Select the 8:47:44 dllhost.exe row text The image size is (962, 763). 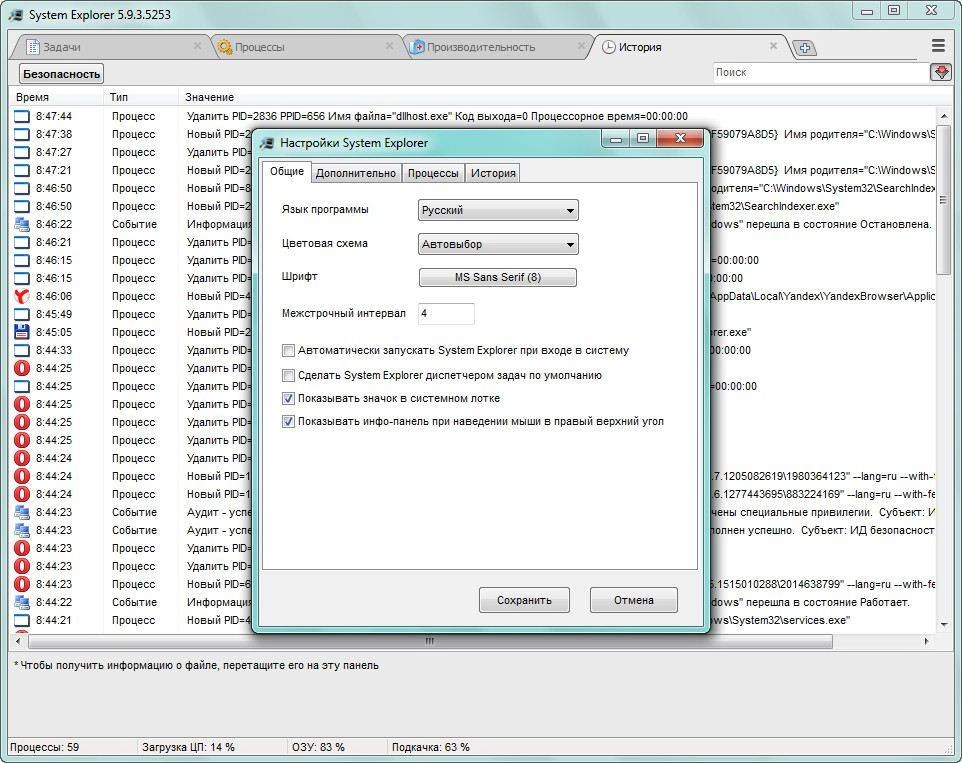437,116
